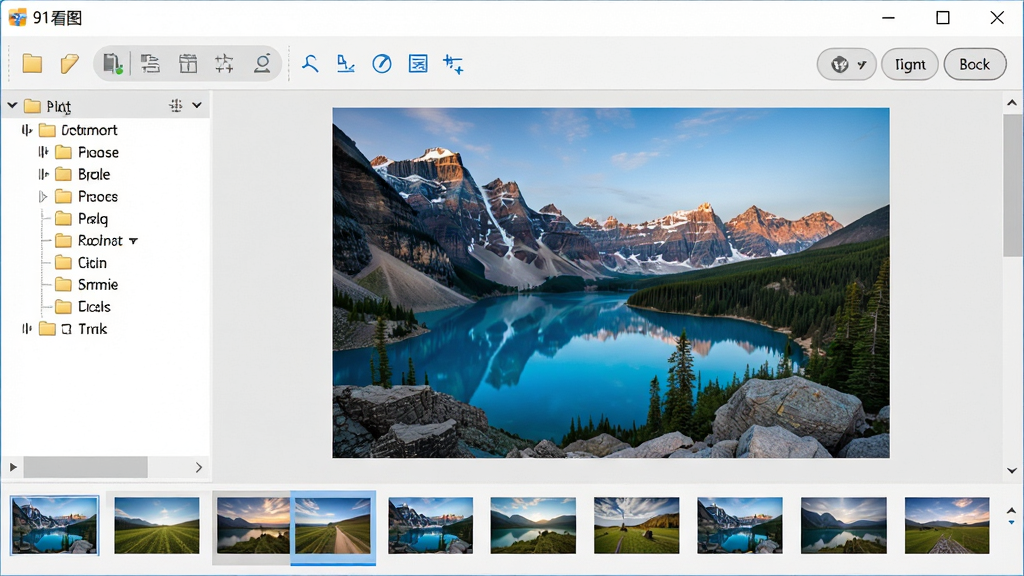This screenshot has height=576, width=1024.
Task: Select the last thumbnail with railway field
Action: tap(947, 525)
